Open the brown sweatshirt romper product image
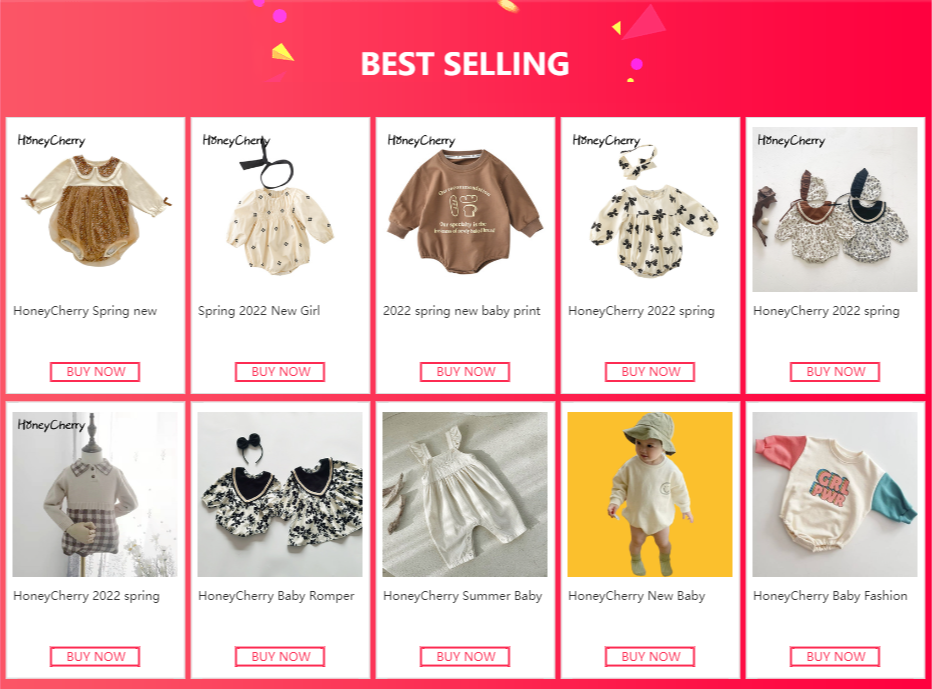The width and height of the screenshot is (932, 689). click(x=465, y=209)
